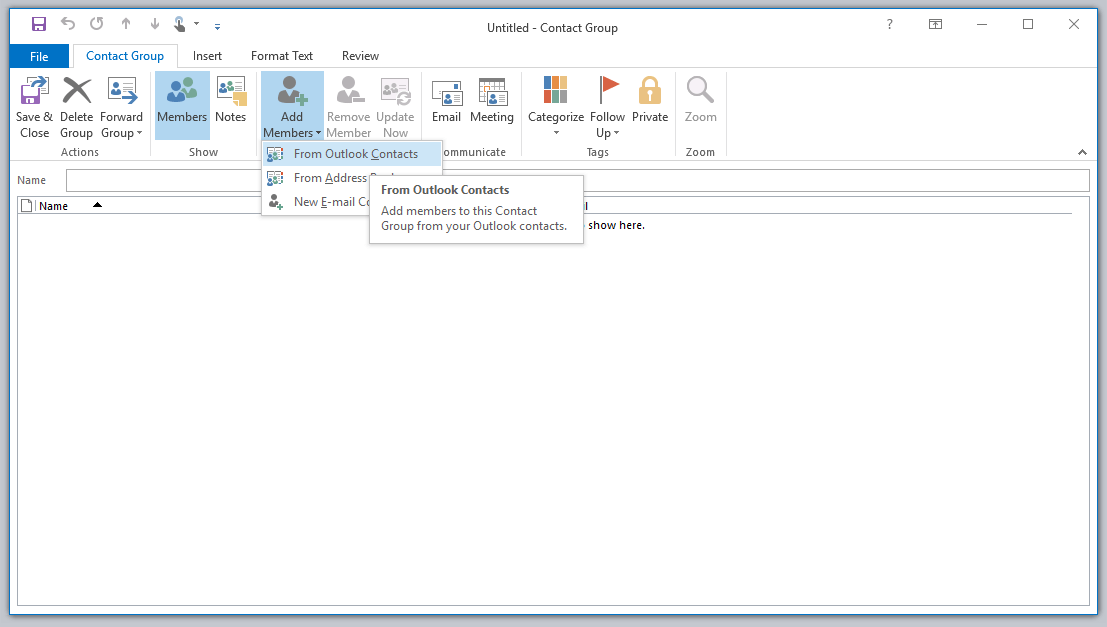Image resolution: width=1107 pixels, height=627 pixels.
Task: Click the Redo icon in quick access toolbar
Action: [97, 24]
